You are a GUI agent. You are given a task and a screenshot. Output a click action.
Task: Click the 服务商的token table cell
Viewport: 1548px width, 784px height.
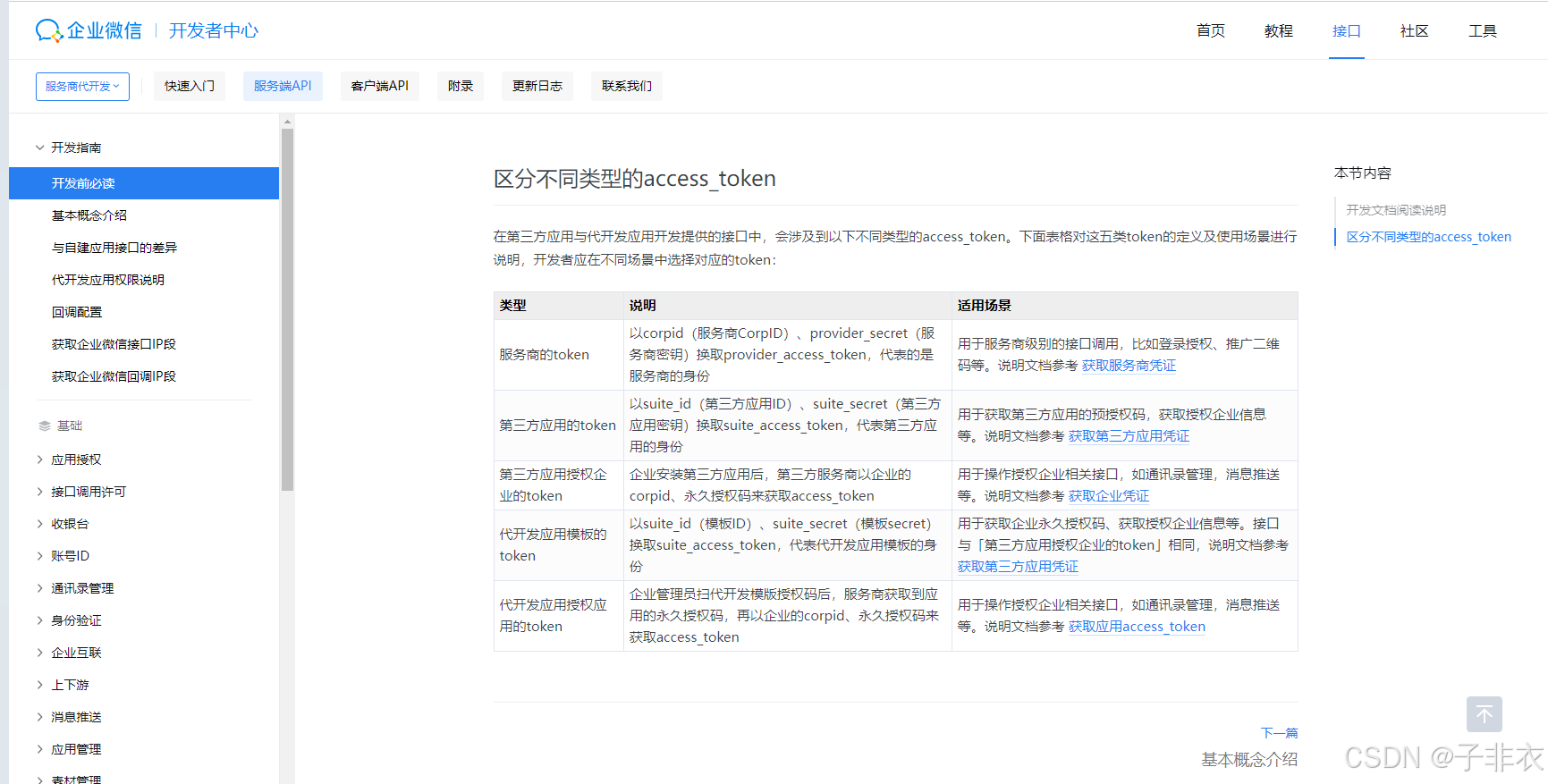point(559,355)
